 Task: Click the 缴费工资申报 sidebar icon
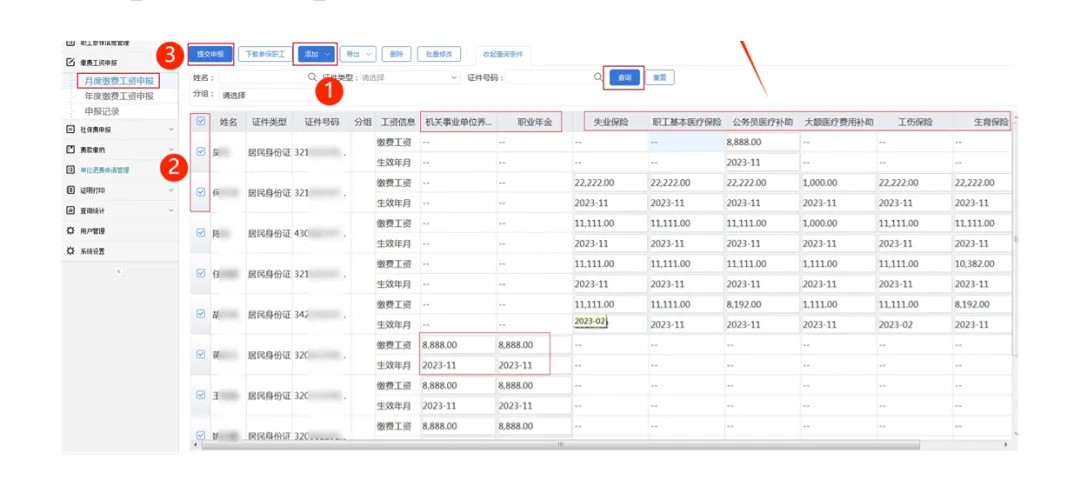70,62
